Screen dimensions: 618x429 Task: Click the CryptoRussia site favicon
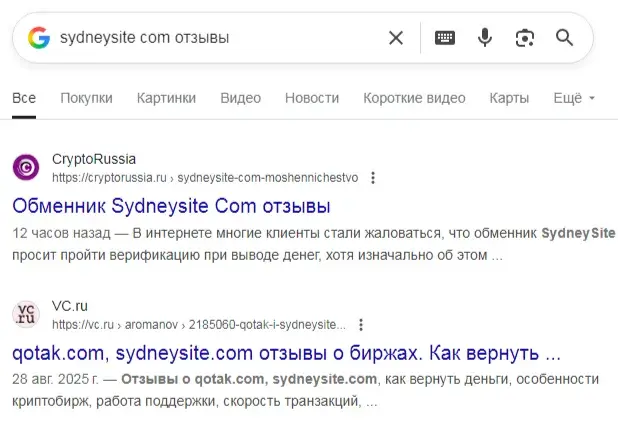coord(26,167)
